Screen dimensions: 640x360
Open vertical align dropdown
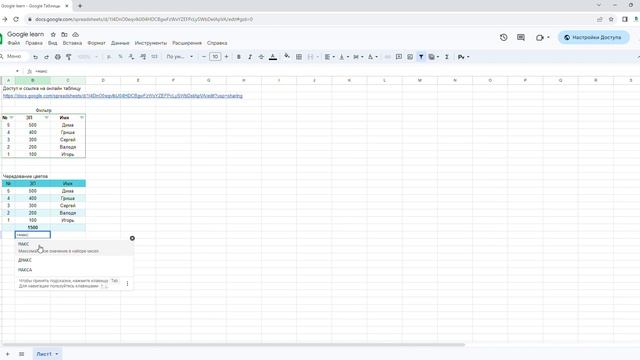pos(344,57)
